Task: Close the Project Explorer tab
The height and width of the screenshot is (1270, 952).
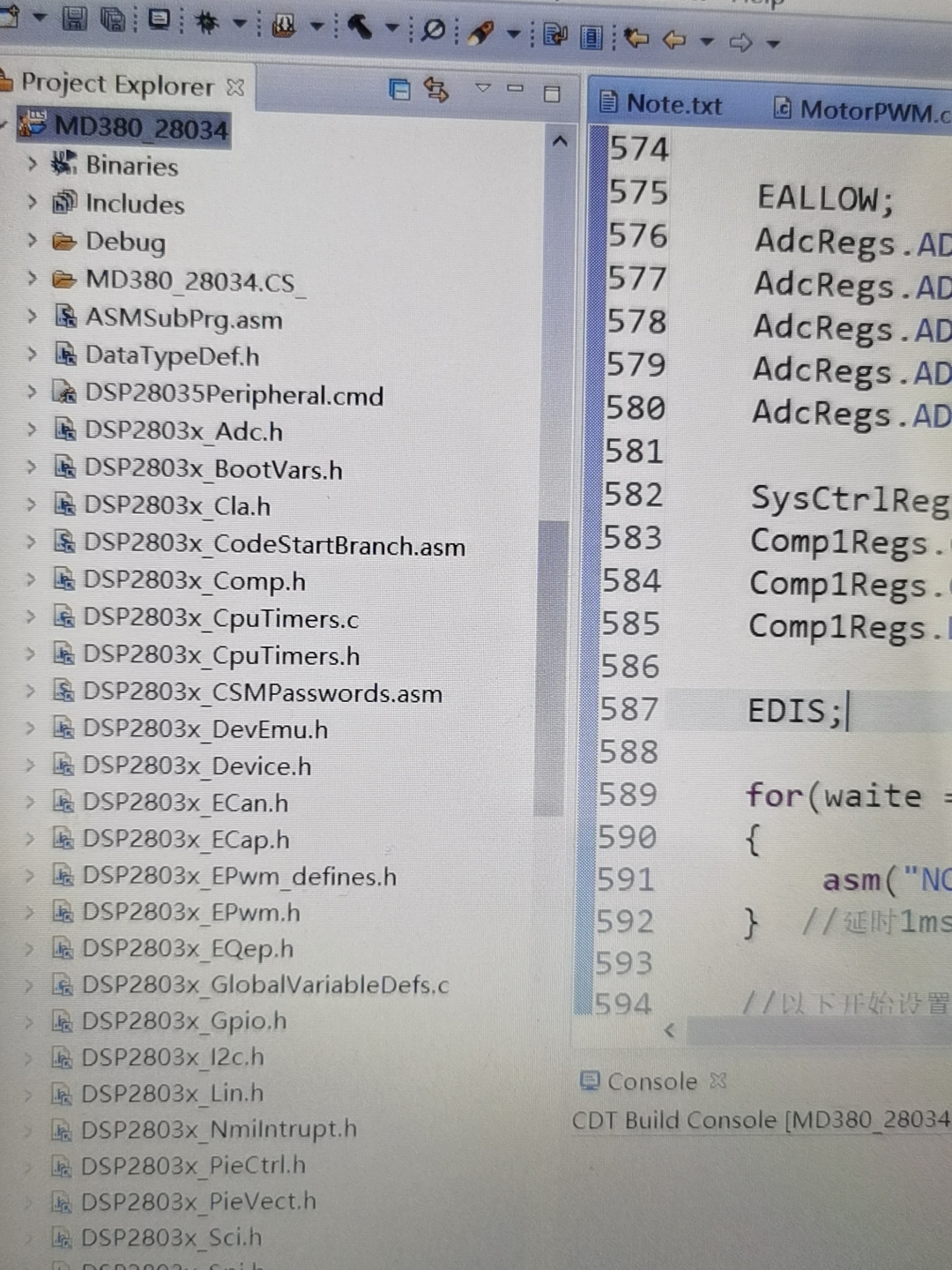Action: (234, 86)
